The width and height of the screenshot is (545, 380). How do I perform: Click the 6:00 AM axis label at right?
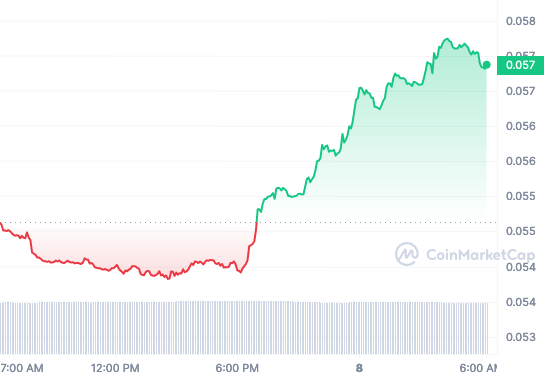point(478,368)
